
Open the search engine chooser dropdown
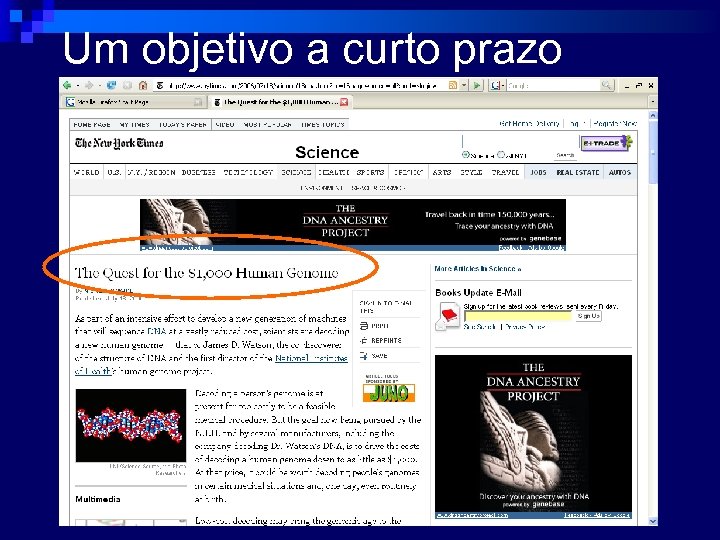pyautogui.click(x=503, y=85)
